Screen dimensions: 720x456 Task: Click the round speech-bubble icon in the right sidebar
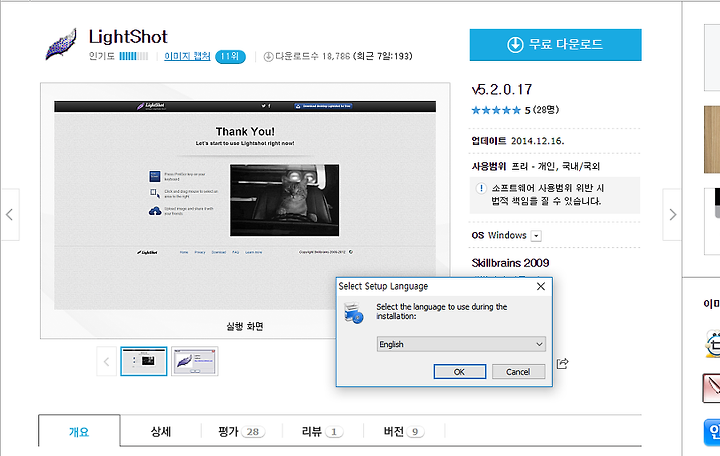click(x=712, y=343)
